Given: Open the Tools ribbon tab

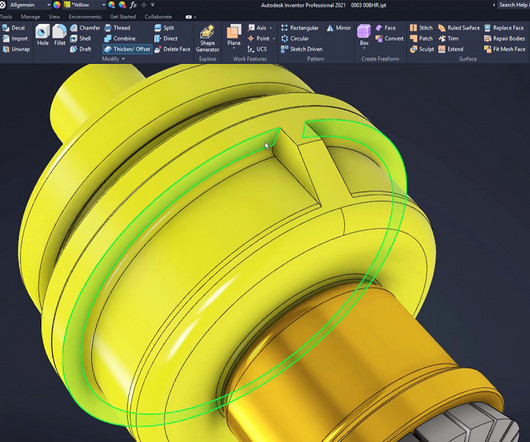Looking at the screenshot, I should tap(6, 17).
